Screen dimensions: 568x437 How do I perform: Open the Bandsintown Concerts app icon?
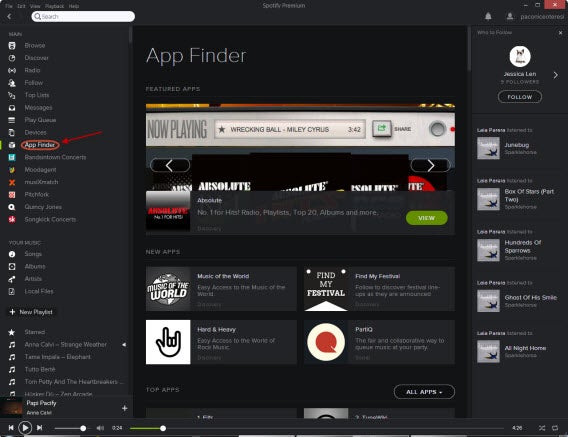[x=12, y=157]
